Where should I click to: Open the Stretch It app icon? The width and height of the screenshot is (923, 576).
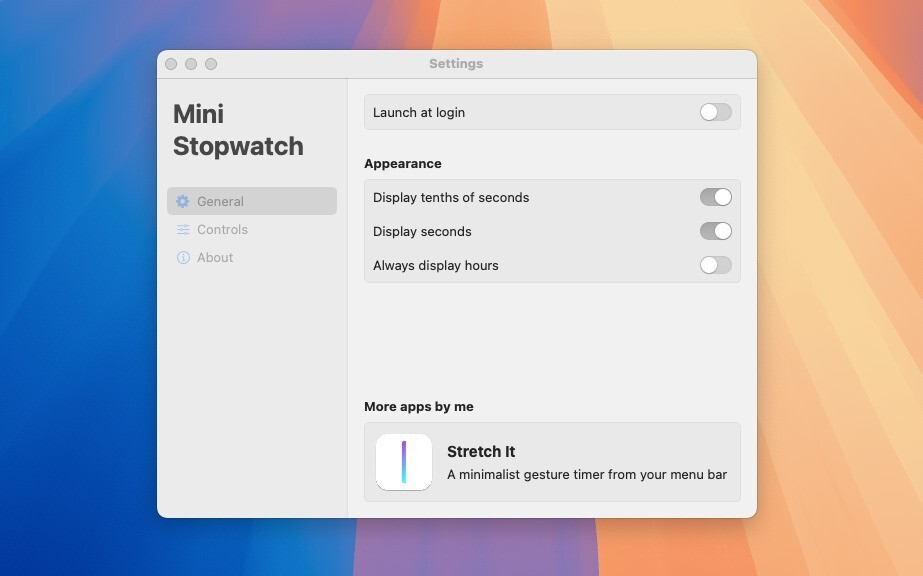404,462
